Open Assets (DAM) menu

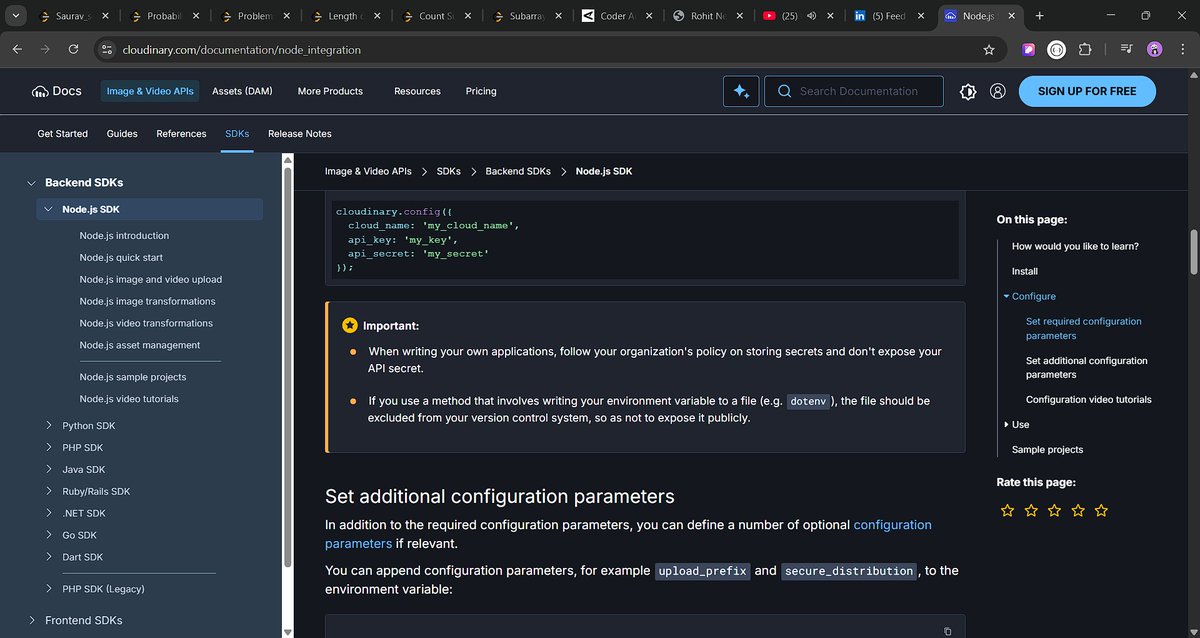point(242,91)
